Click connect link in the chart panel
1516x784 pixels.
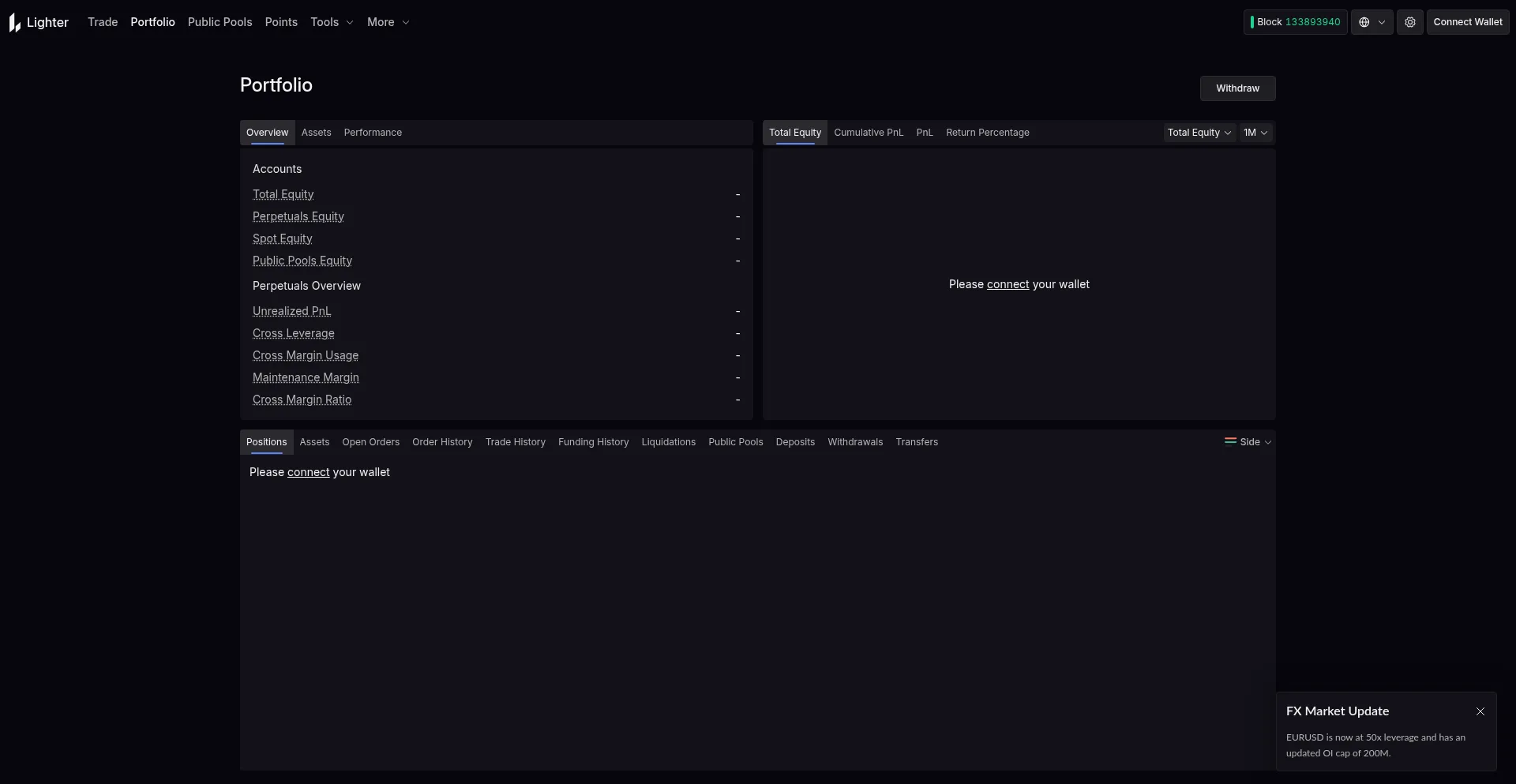coord(1008,284)
